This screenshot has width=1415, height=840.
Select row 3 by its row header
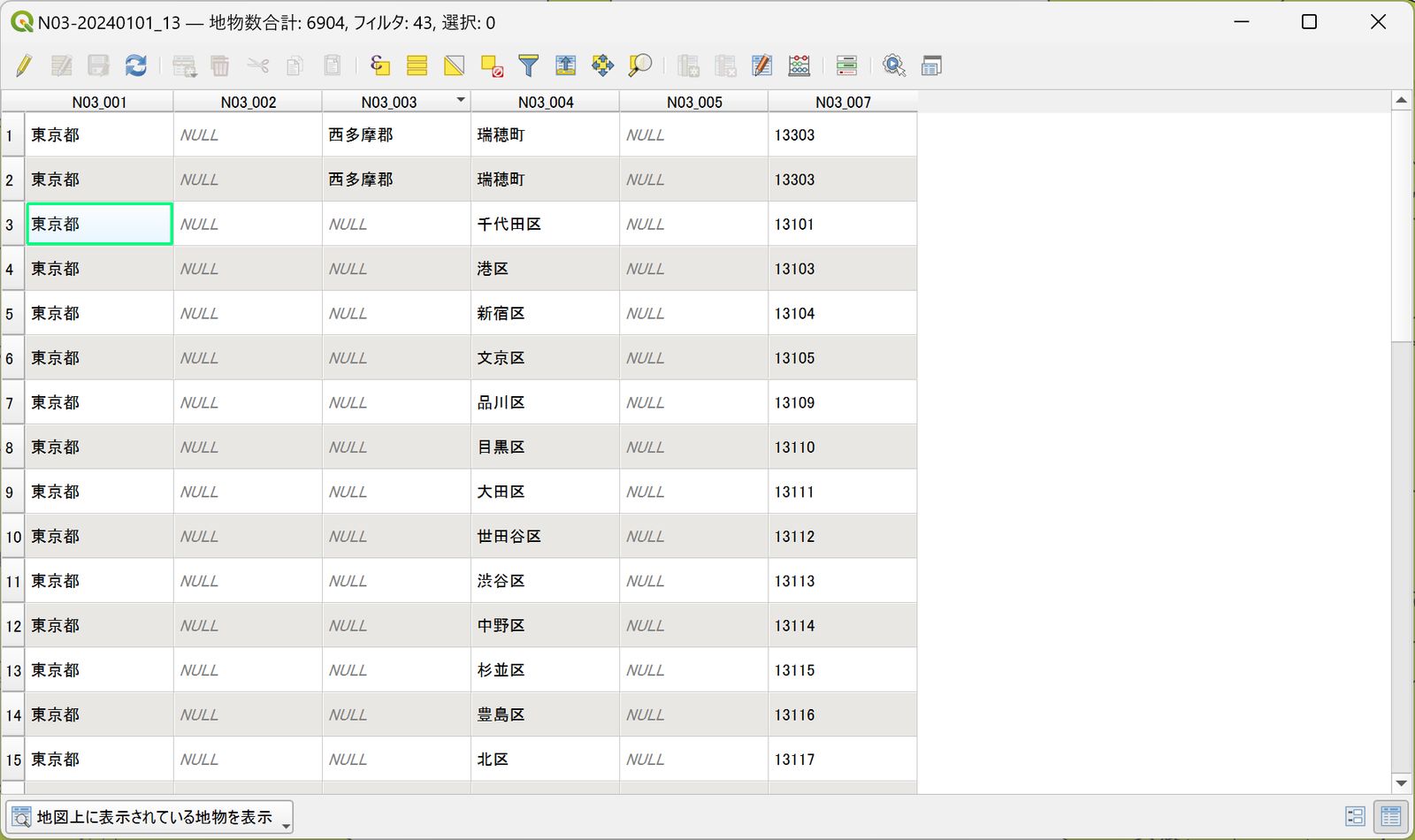point(12,225)
